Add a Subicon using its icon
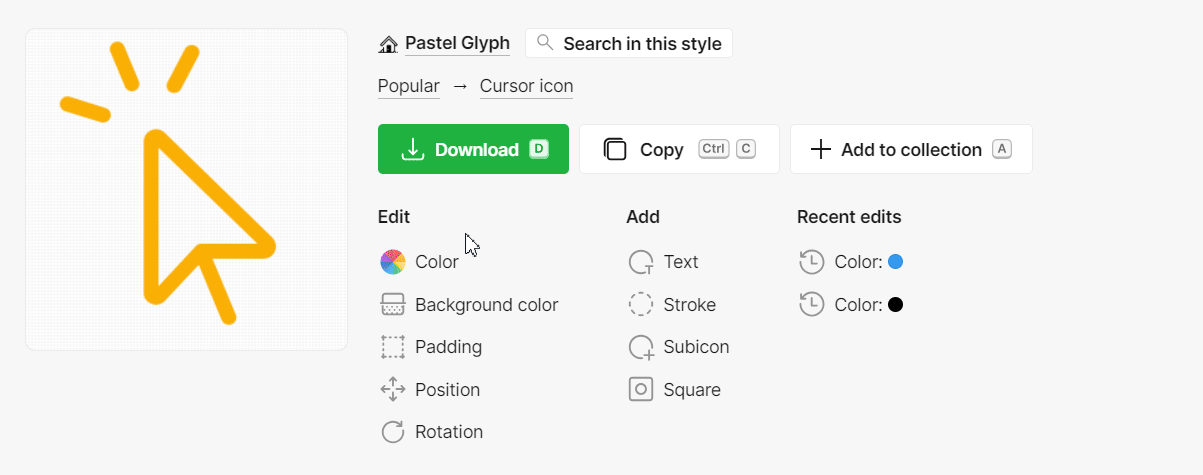This screenshot has width=1203, height=475. coord(641,347)
